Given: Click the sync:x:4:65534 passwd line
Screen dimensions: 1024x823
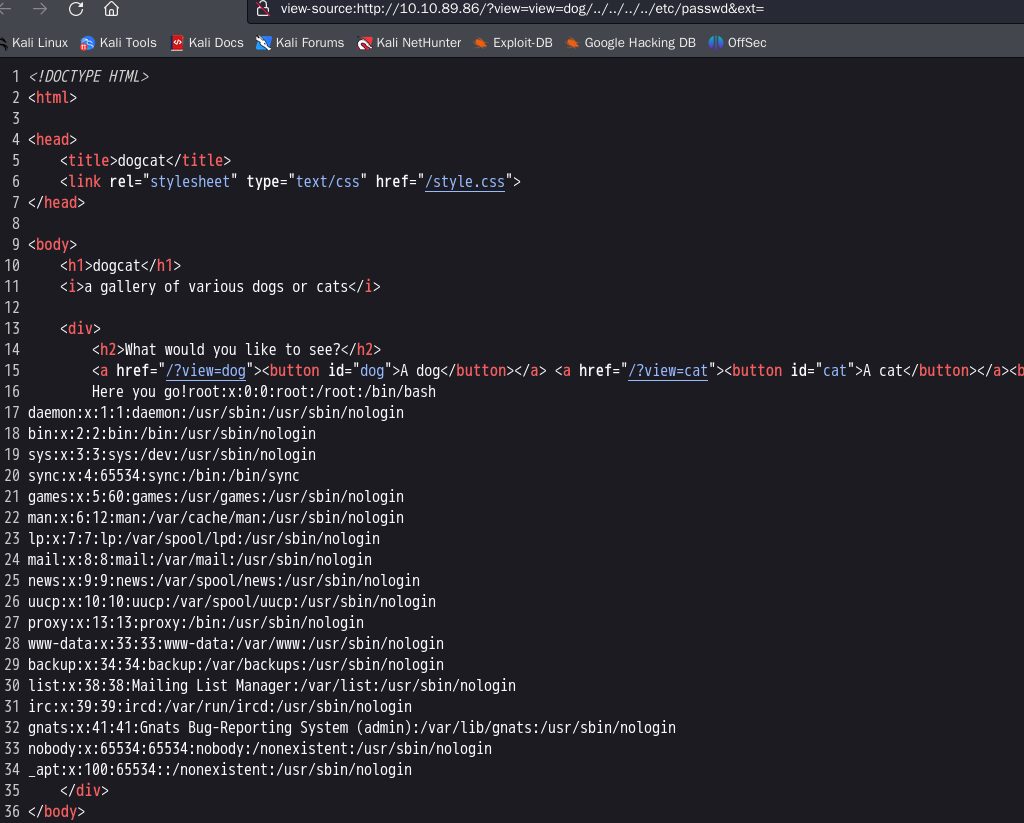Looking at the screenshot, I should pos(164,476).
